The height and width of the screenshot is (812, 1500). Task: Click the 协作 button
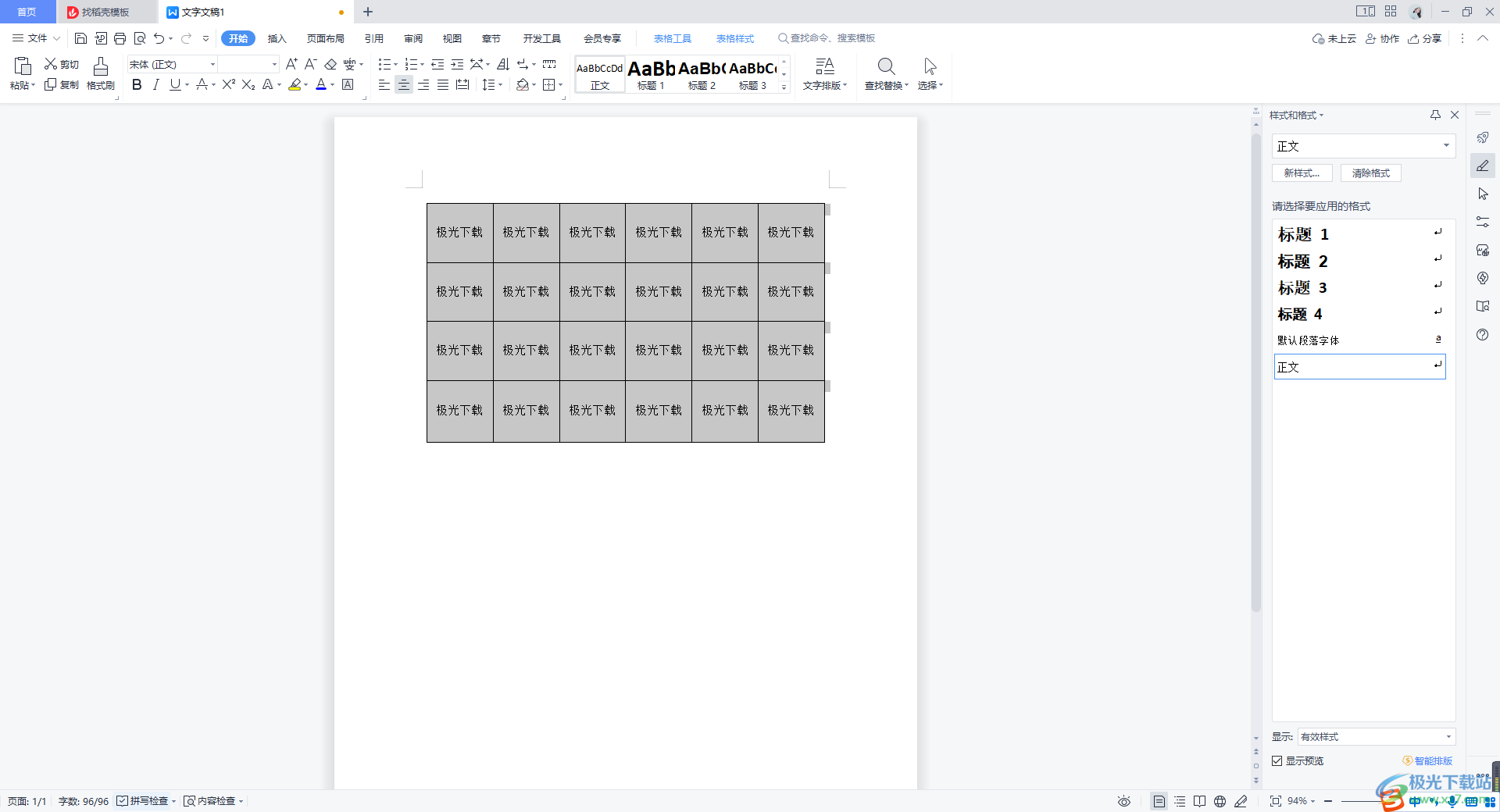point(1382,38)
